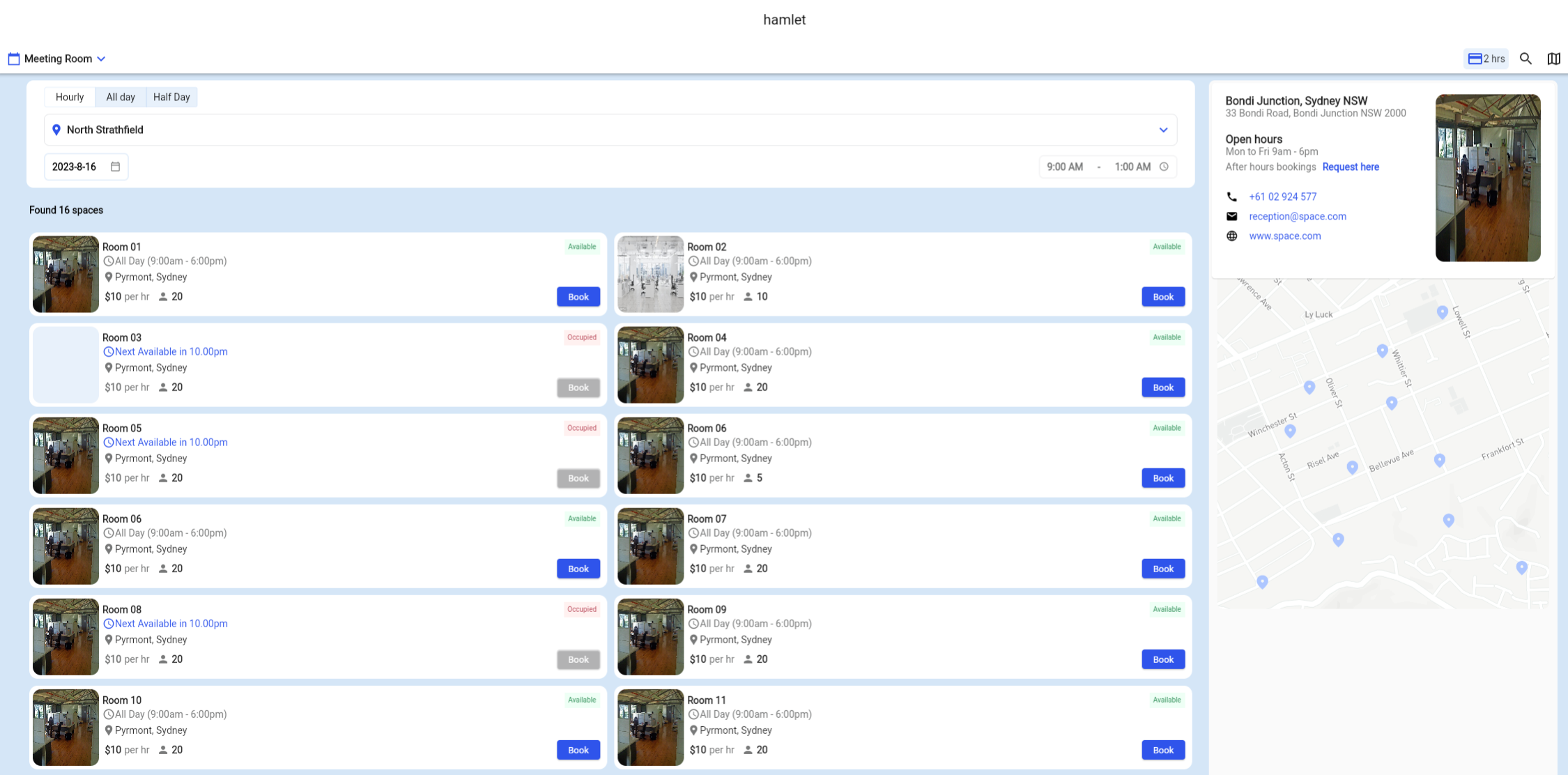Book Room 01

pyautogui.click(x=578, y=297)
